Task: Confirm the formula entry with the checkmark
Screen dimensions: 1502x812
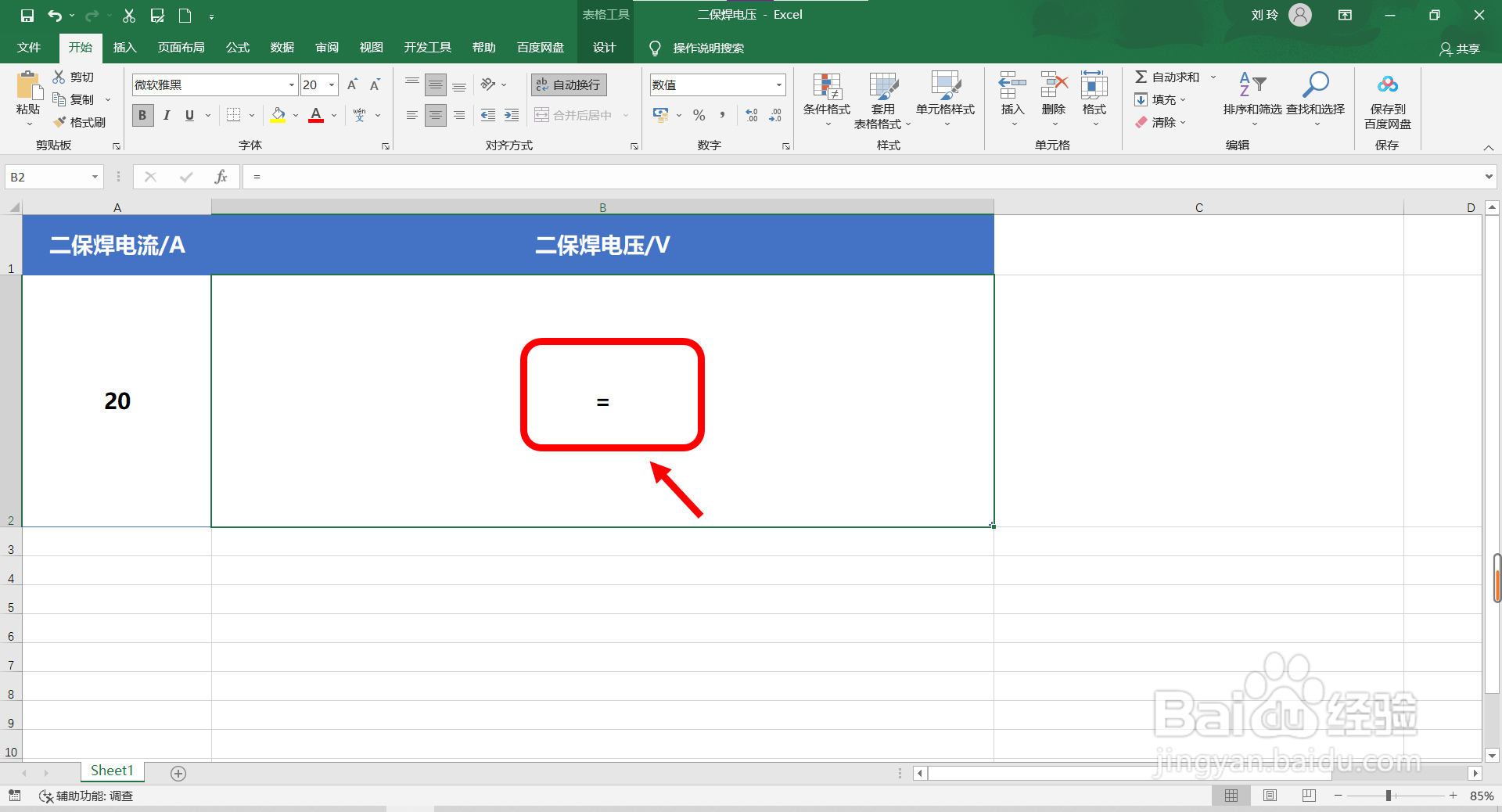Action: click(x=186, y=177)
